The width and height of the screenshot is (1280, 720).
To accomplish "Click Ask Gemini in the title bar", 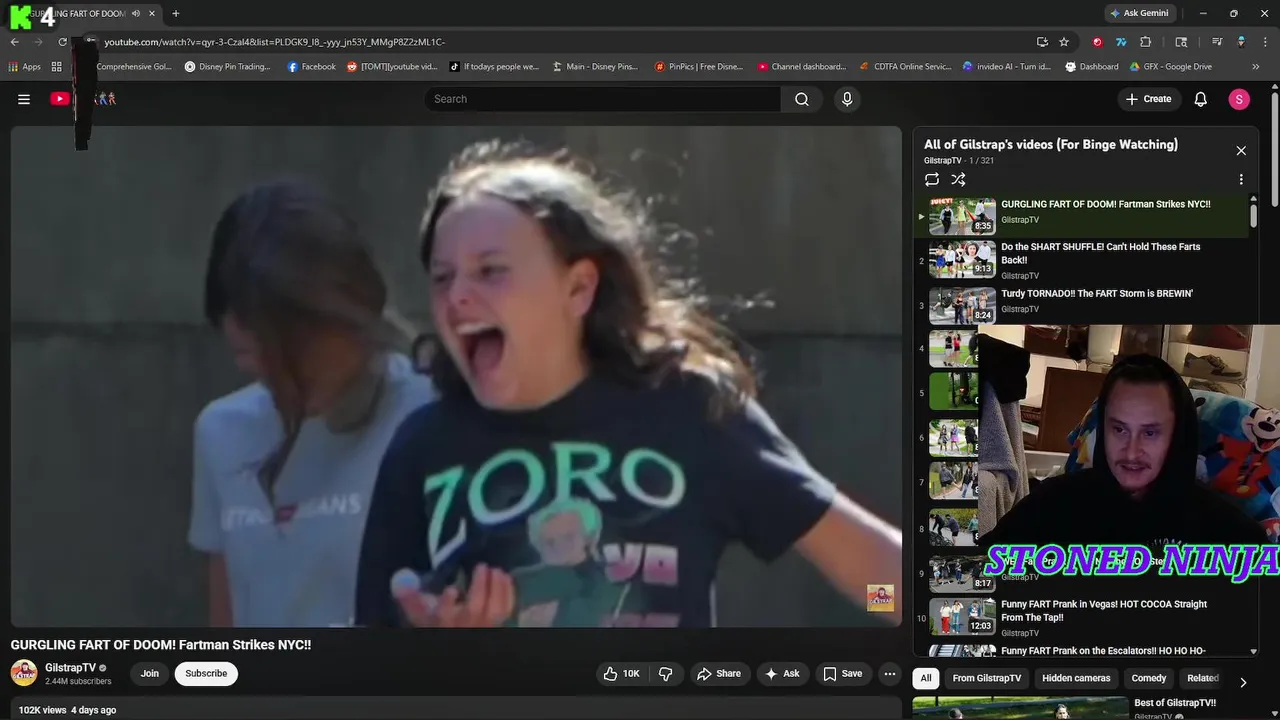I will pyautogui.click(x=1139, y=13).
